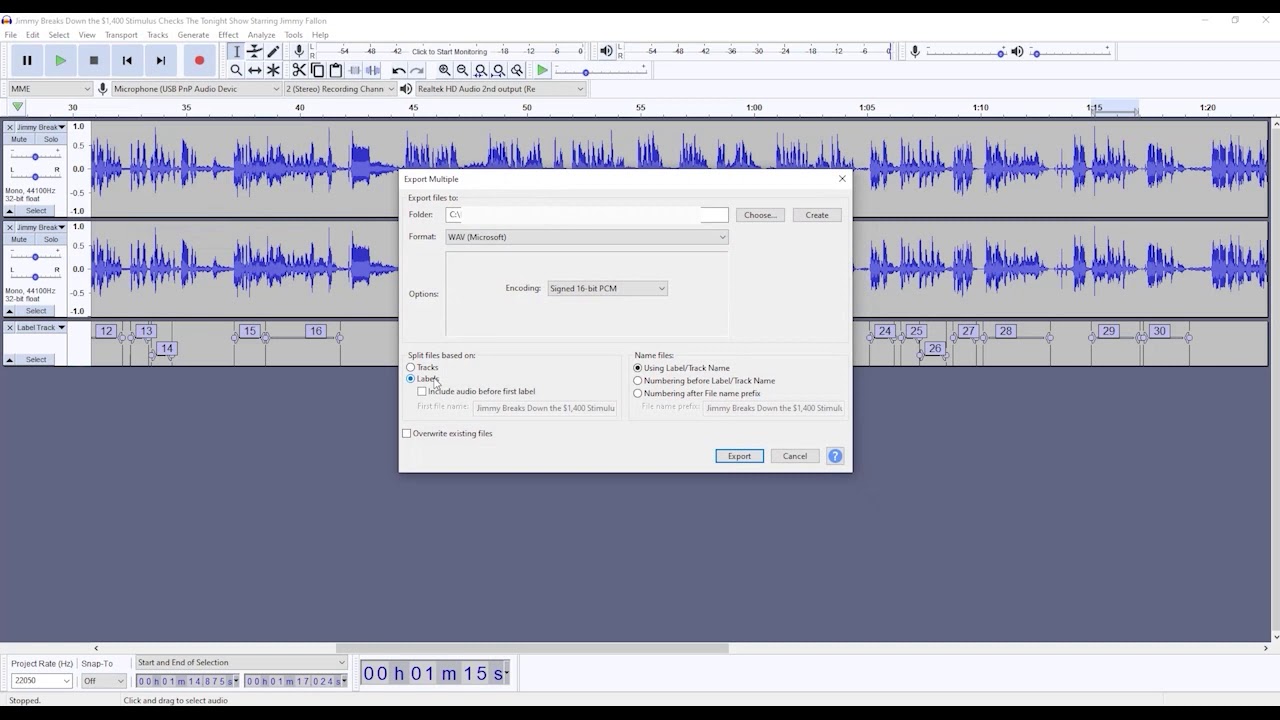The height and width of the screenshot is (720, 1280).
Task: Check Include audio before first label
Action: point(422,391)
